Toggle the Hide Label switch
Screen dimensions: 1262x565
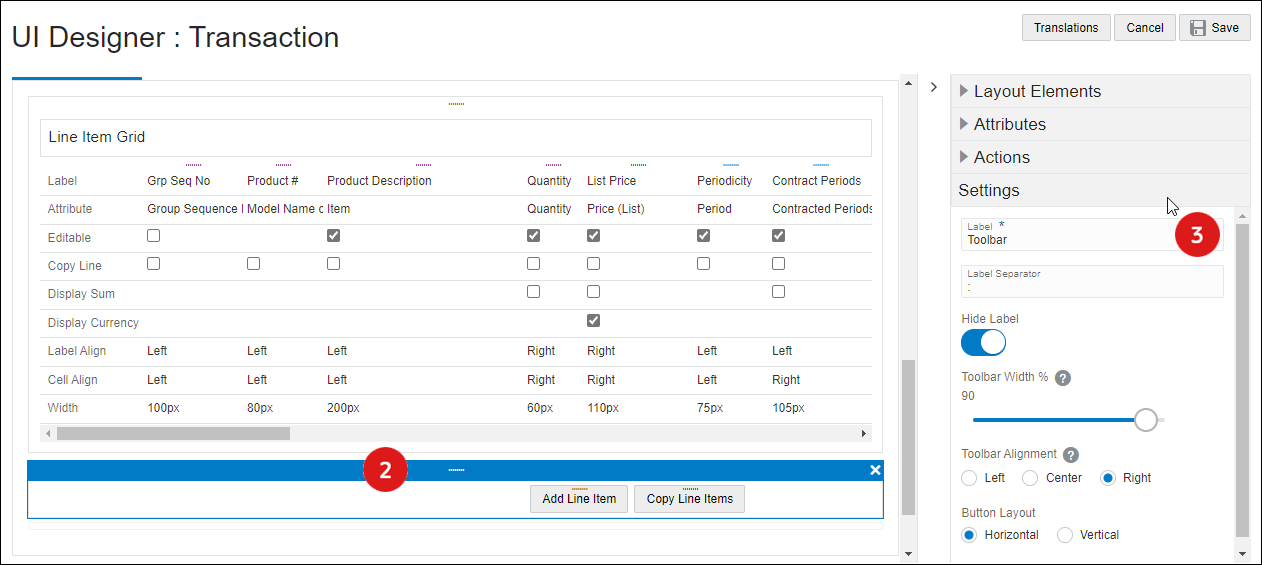[x=983, y=342]
